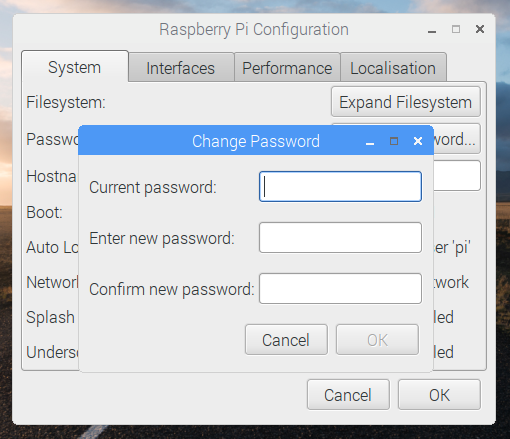
Task: Open the Performance tab
Action: point(287,68)
